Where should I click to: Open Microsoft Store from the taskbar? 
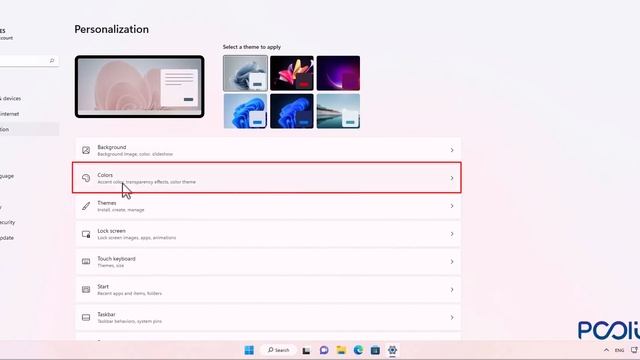tap(375, 350)
